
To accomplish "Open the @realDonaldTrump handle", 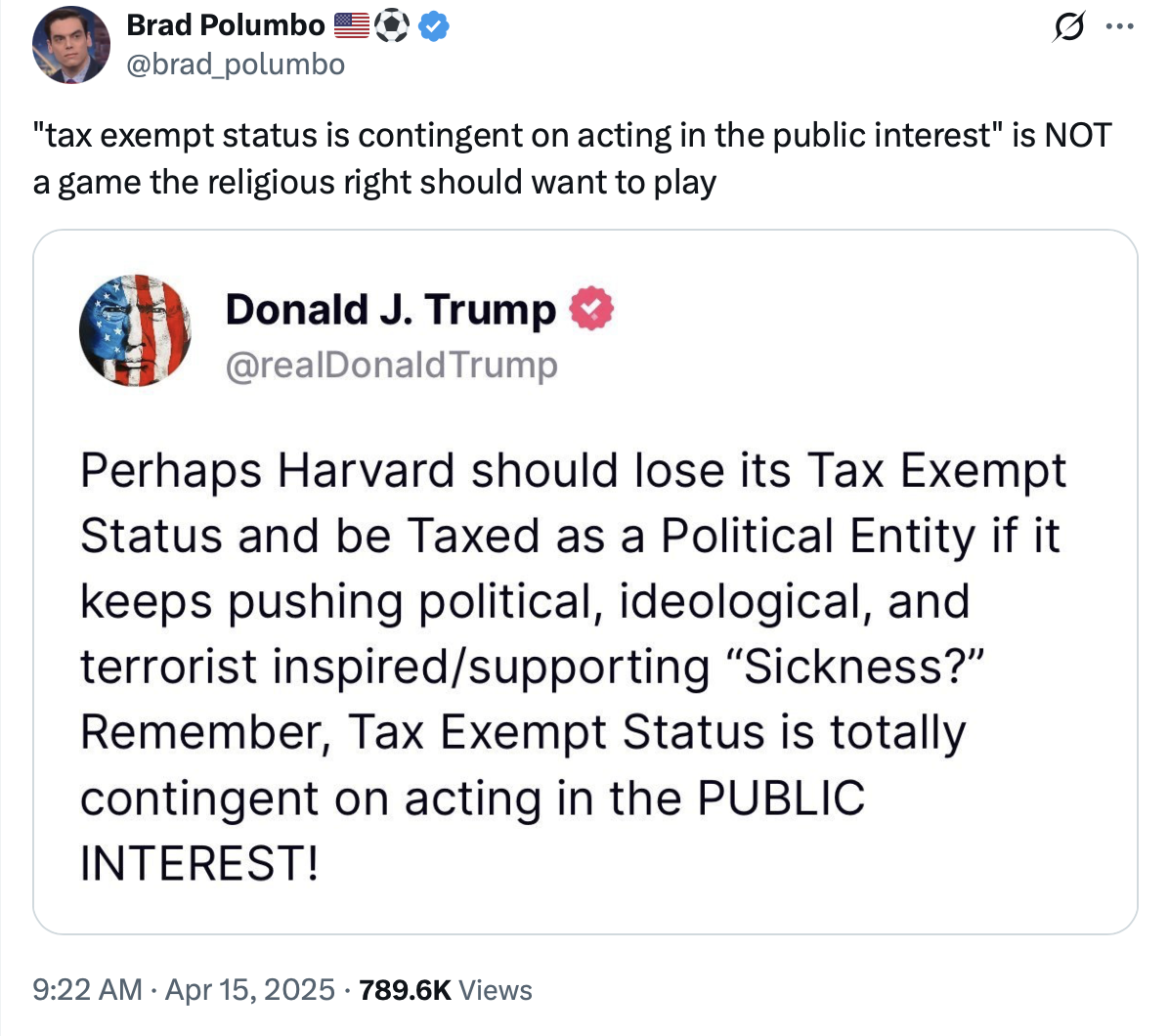I will (x=391, y=366).
